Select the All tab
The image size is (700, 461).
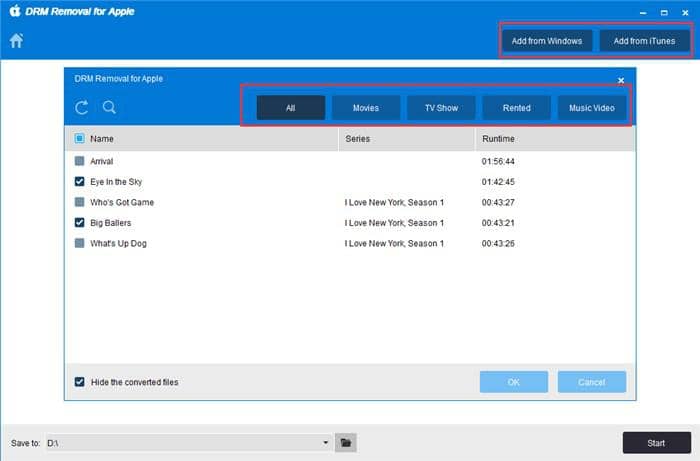pyautogui.click(x=291, y=108)
